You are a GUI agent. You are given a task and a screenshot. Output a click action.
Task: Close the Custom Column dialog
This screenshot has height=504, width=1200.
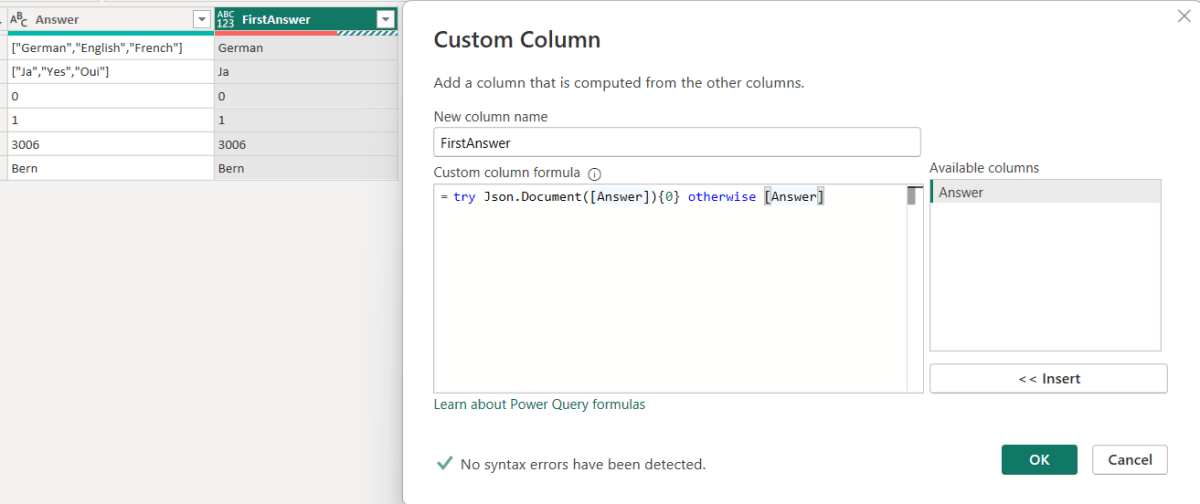coord(1185,15)
